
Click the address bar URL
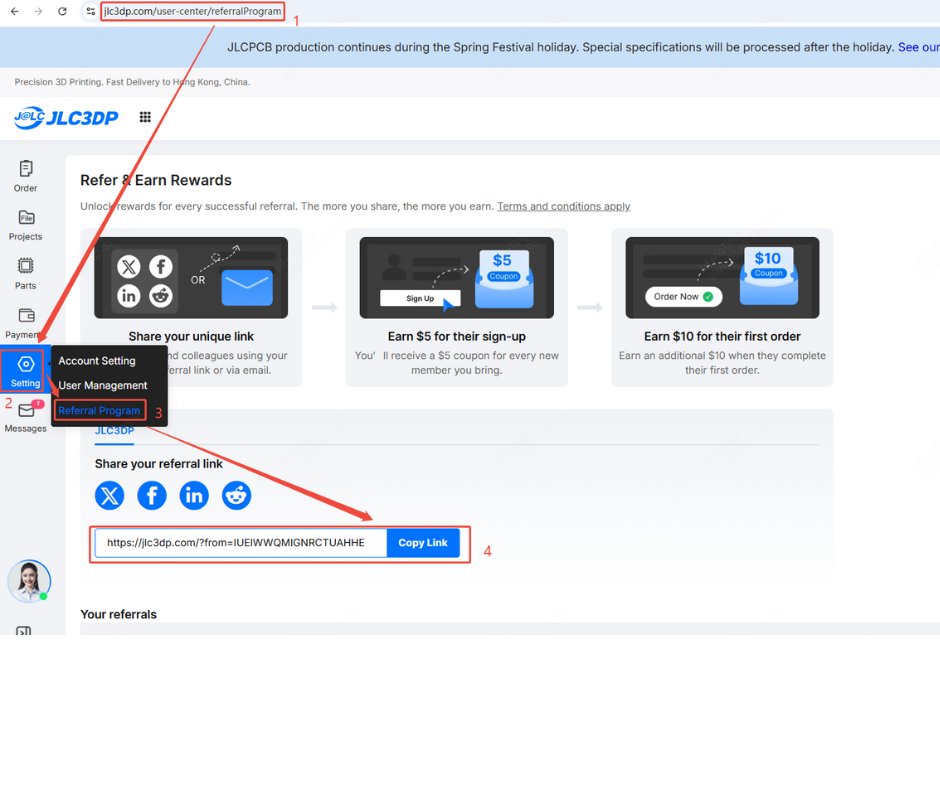coord(192,11)
